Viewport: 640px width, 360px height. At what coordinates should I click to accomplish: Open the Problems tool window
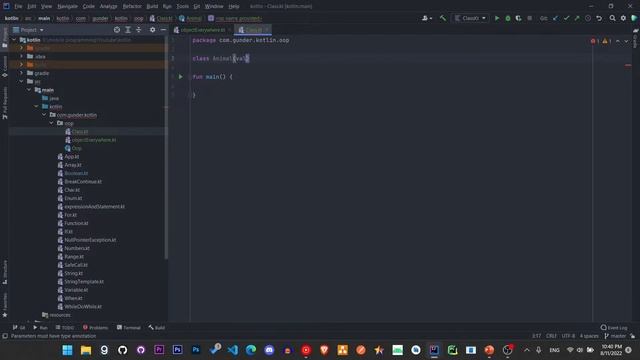[x=95, y=327]
